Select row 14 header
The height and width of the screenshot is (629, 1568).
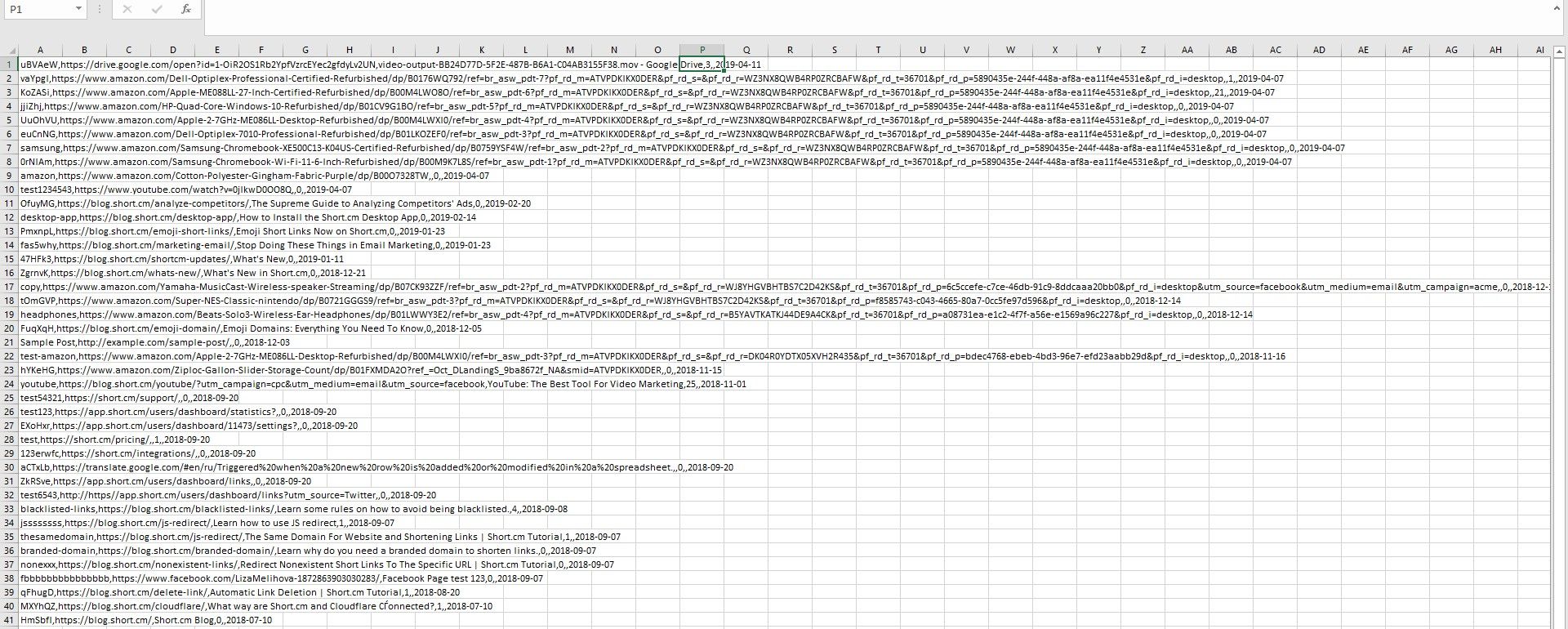(9, 244)
